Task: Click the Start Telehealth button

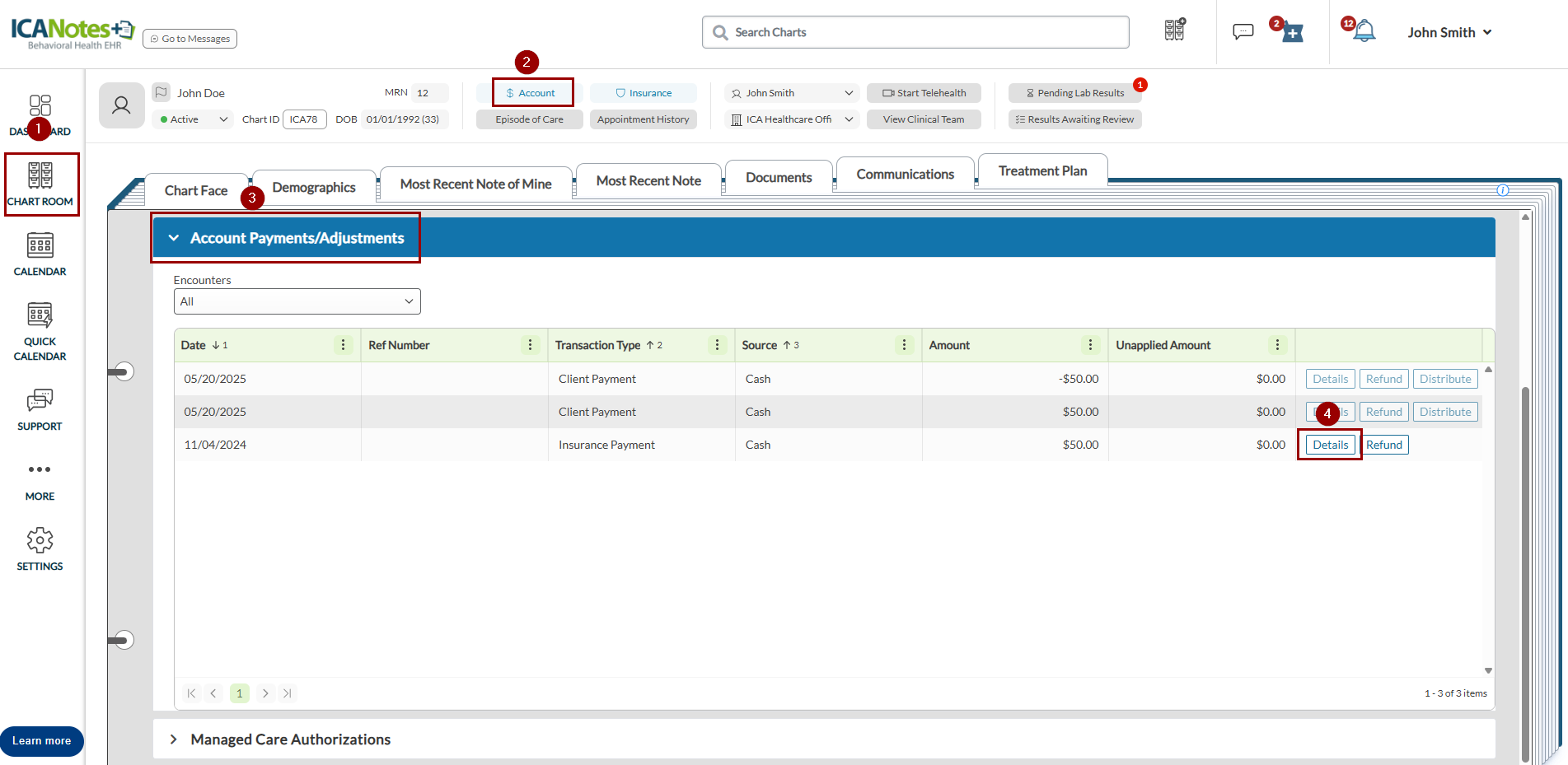Action: point(924,93)
